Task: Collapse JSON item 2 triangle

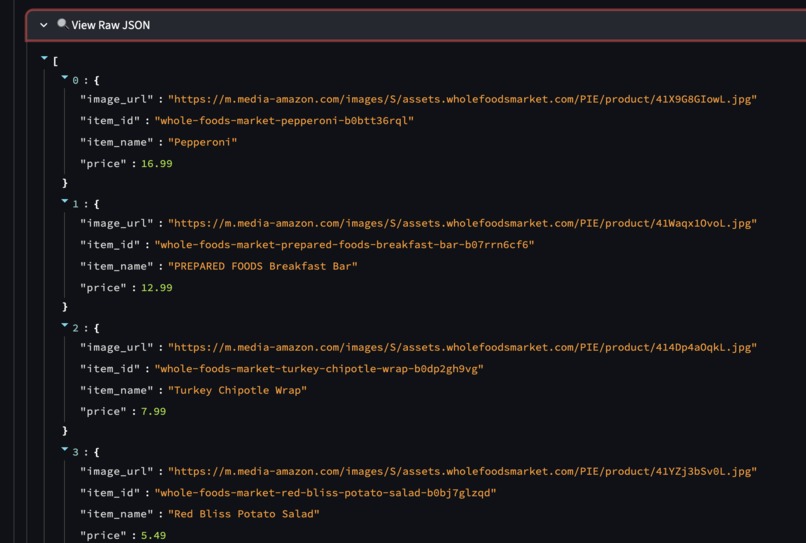Action: tap(65, 325)
